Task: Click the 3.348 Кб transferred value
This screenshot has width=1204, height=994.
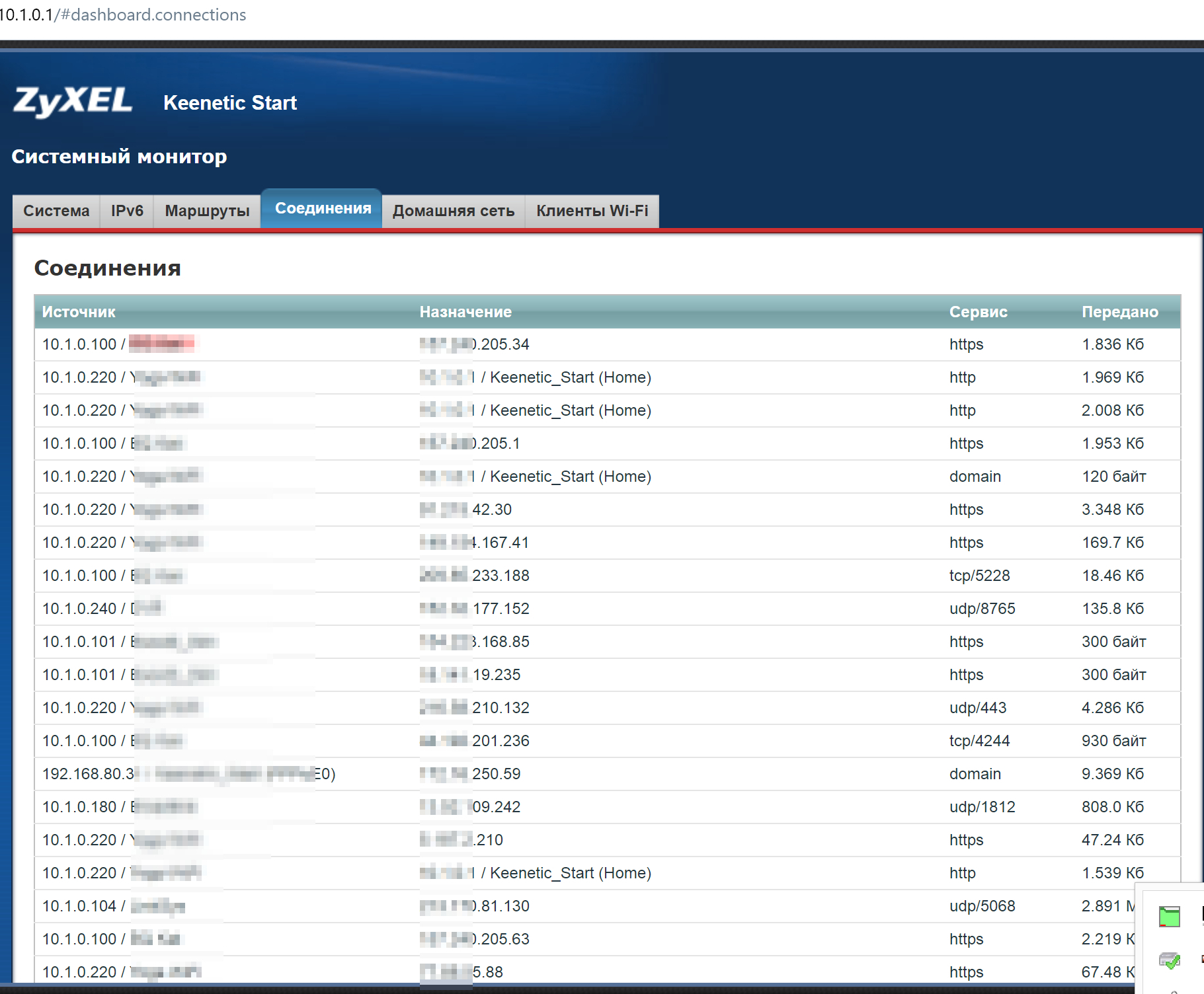Action: [1113, 510]
